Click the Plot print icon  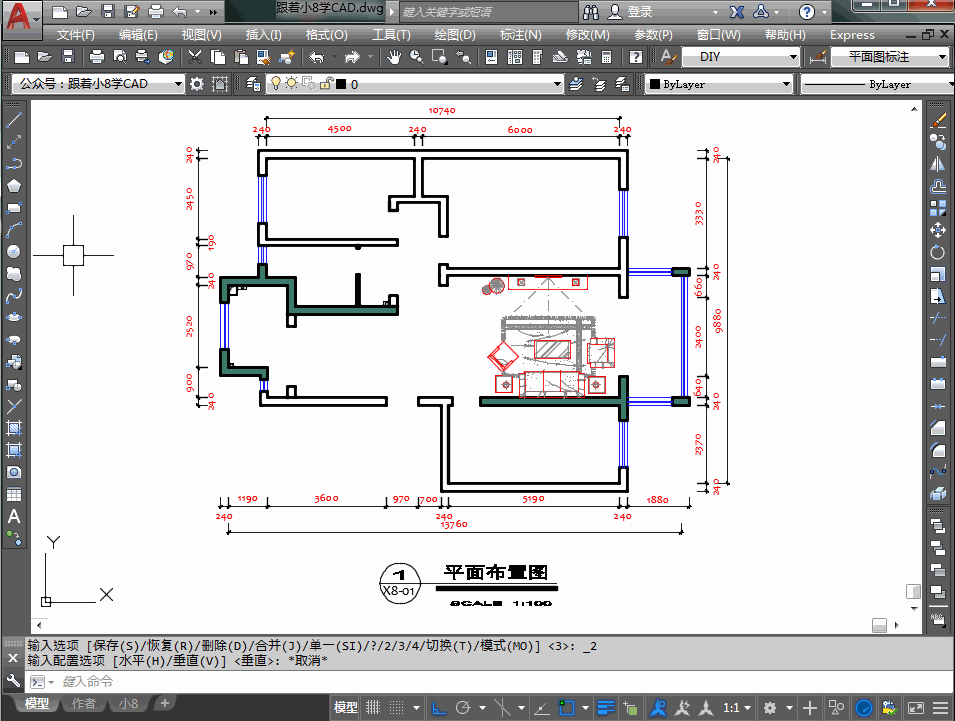96,57
